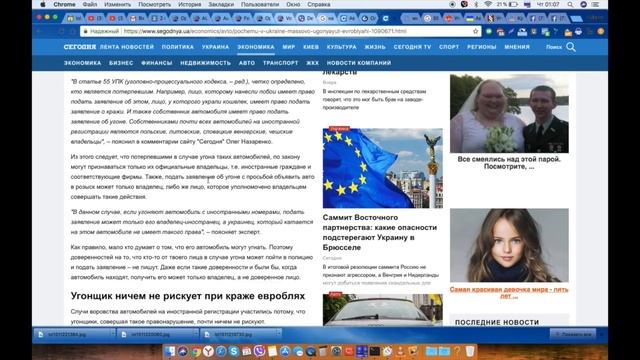Open the first downloaded jpg in the downloads bar
The image size is (640, 360).
[x=67, y=334]
